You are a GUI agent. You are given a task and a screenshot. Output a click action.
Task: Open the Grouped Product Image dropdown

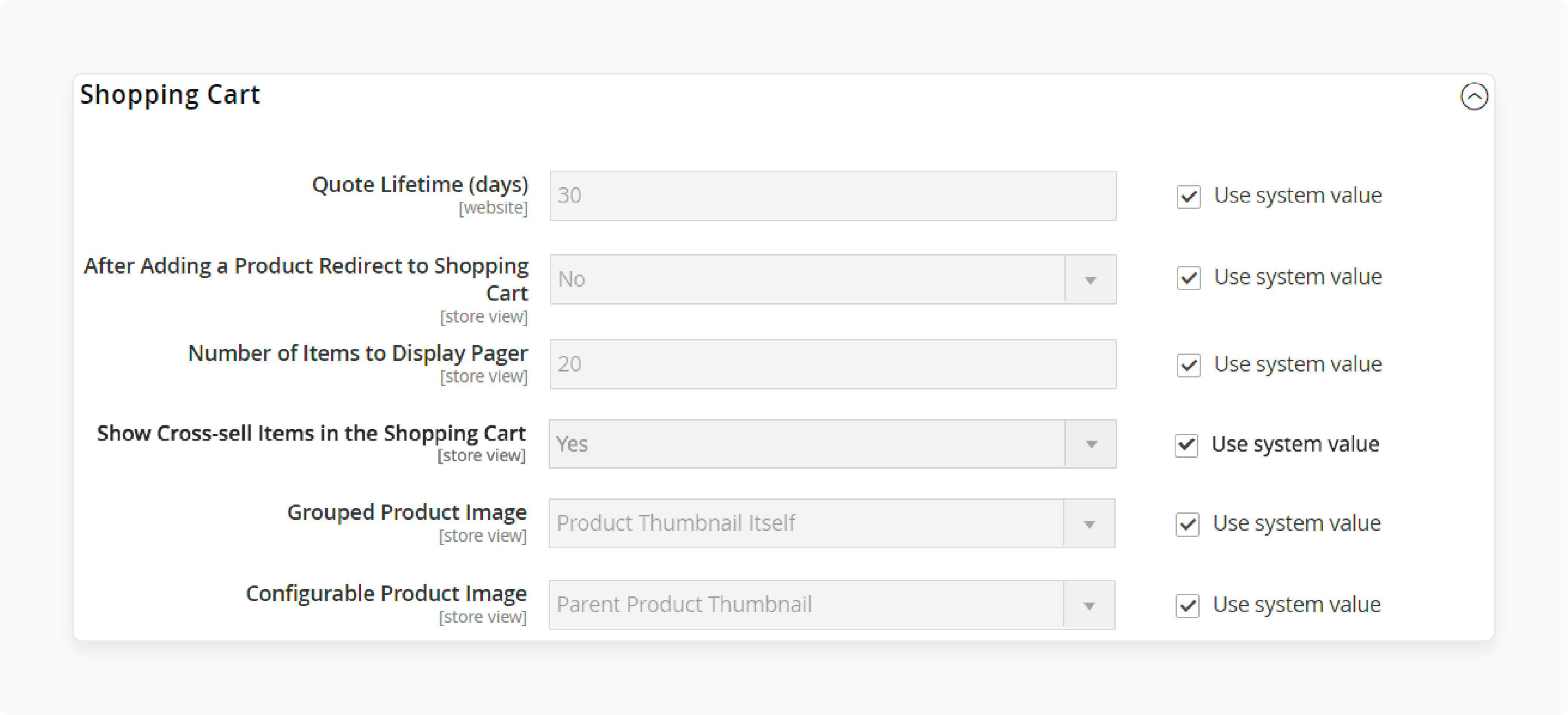(x=832, y=524)
